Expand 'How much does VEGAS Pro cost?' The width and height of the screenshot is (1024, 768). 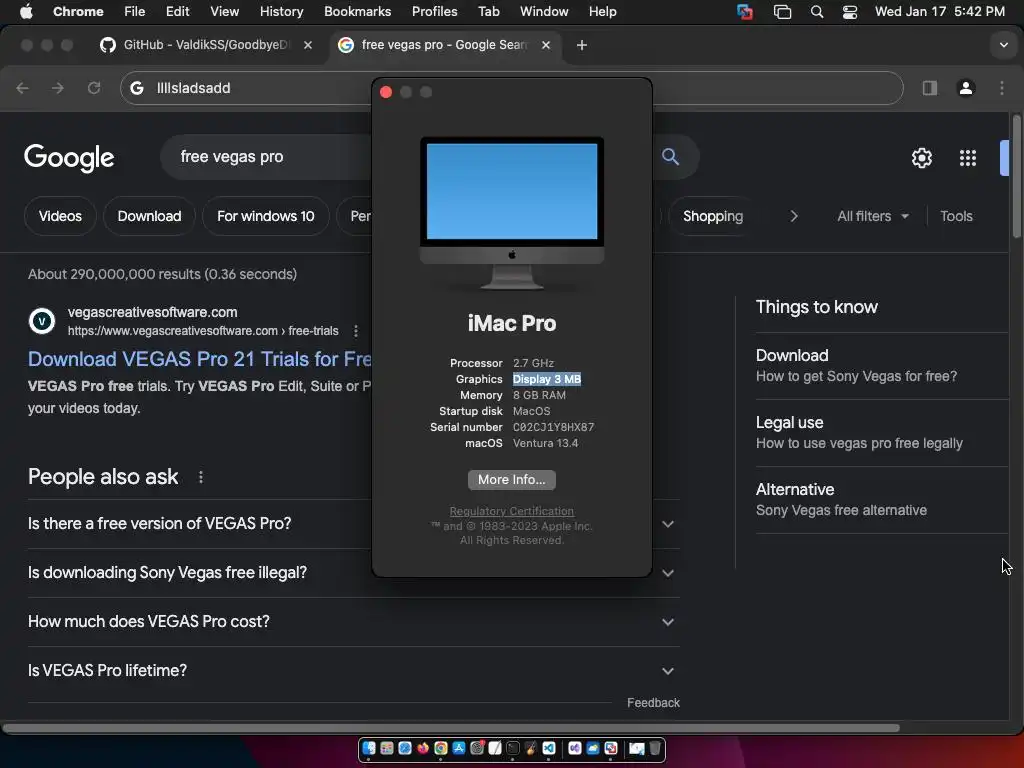click(353, 622)
